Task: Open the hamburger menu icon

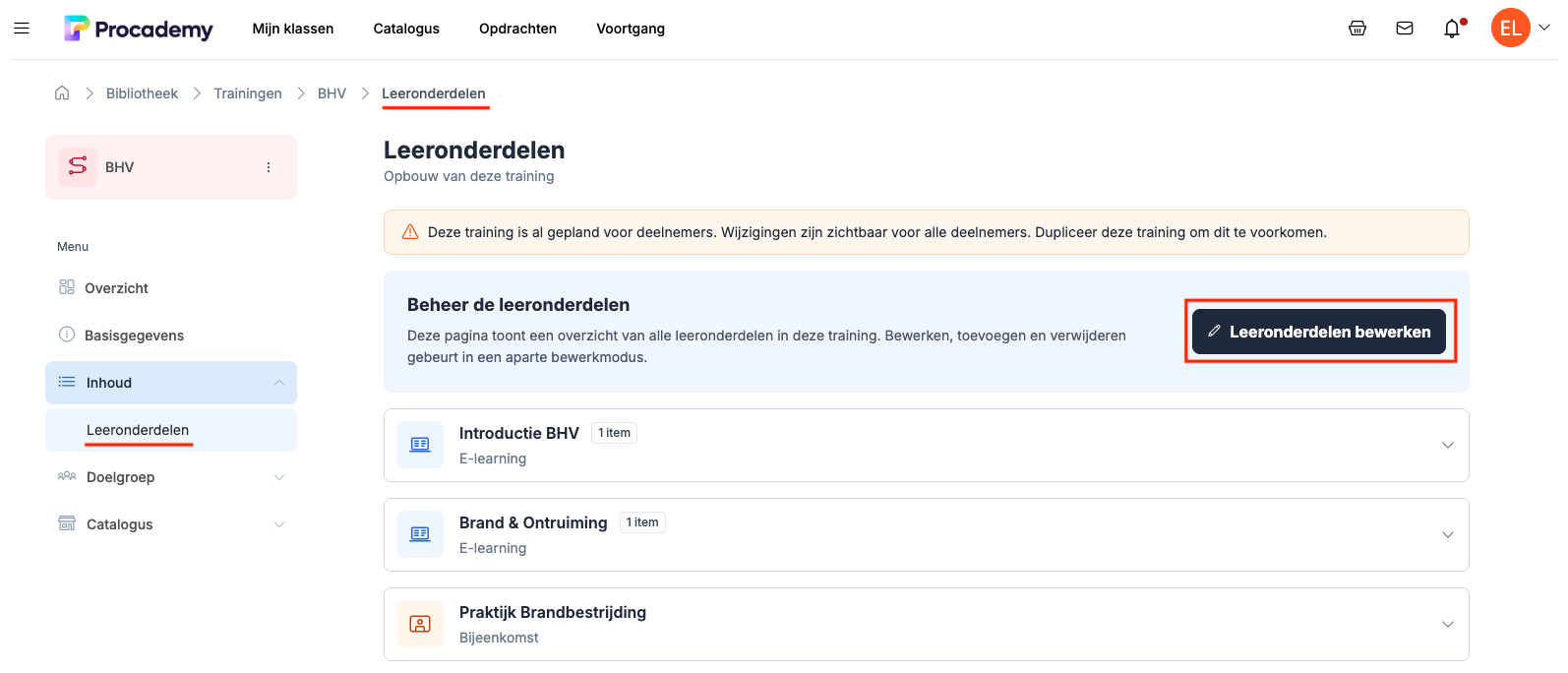Action: click(x=22, y=29)
